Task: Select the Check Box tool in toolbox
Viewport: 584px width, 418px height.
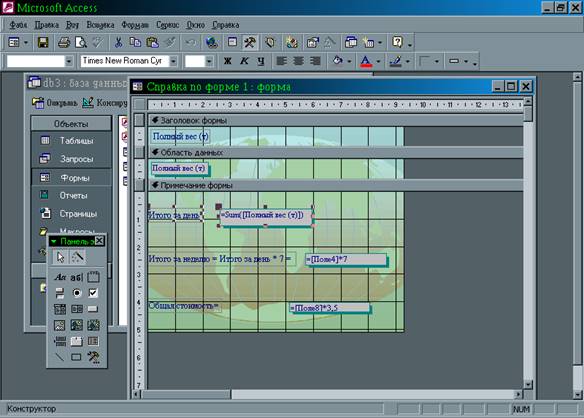Action: 93,293
